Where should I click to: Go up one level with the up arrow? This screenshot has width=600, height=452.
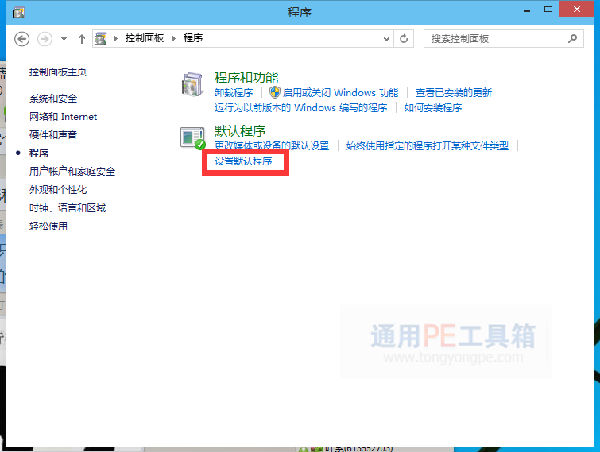click(x=82, y=39)
